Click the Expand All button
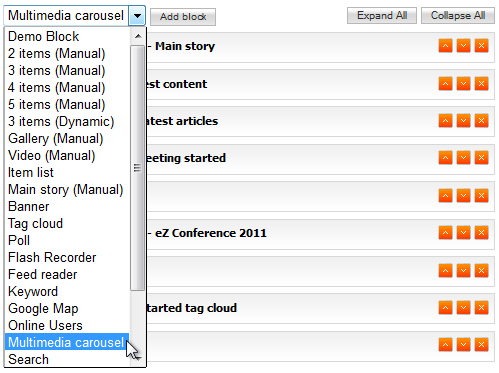The height and width of the screenshot is (373, 499). coord(382,15)
